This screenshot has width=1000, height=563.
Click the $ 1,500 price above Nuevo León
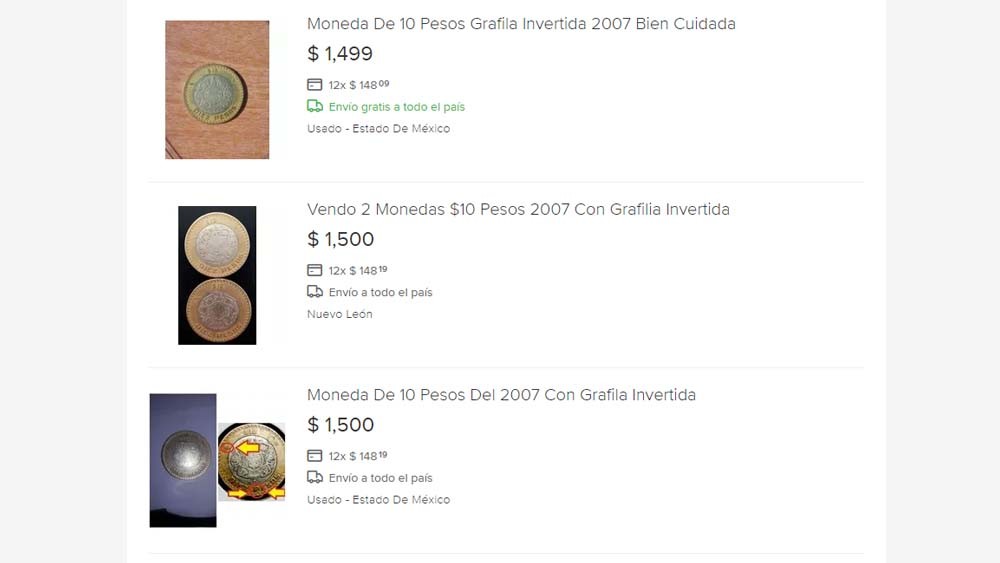tap(340, 239)
